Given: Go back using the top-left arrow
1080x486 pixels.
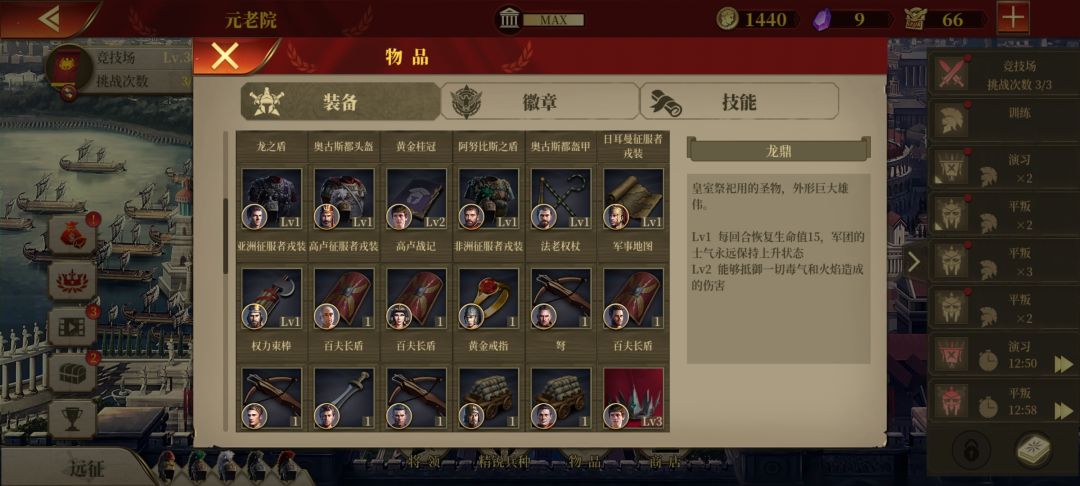Looking at the screenshot, I should (49, 19).
